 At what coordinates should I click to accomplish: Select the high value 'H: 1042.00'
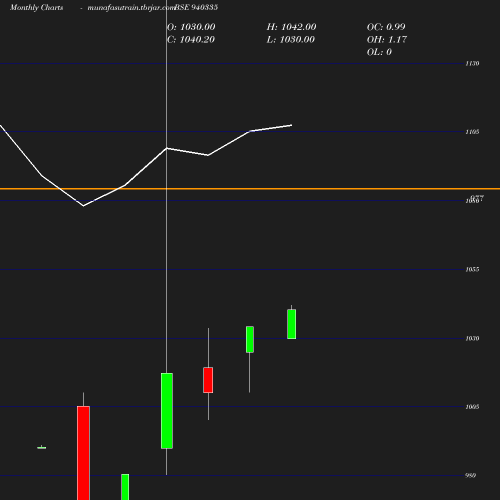(x=291, y=27)
